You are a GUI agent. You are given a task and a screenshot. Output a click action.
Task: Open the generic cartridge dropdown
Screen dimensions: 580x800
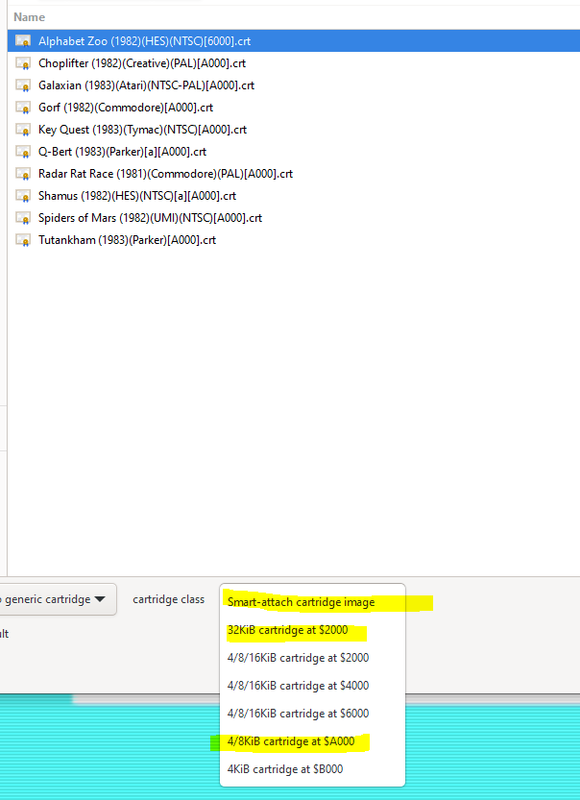(x=57, y=599)
